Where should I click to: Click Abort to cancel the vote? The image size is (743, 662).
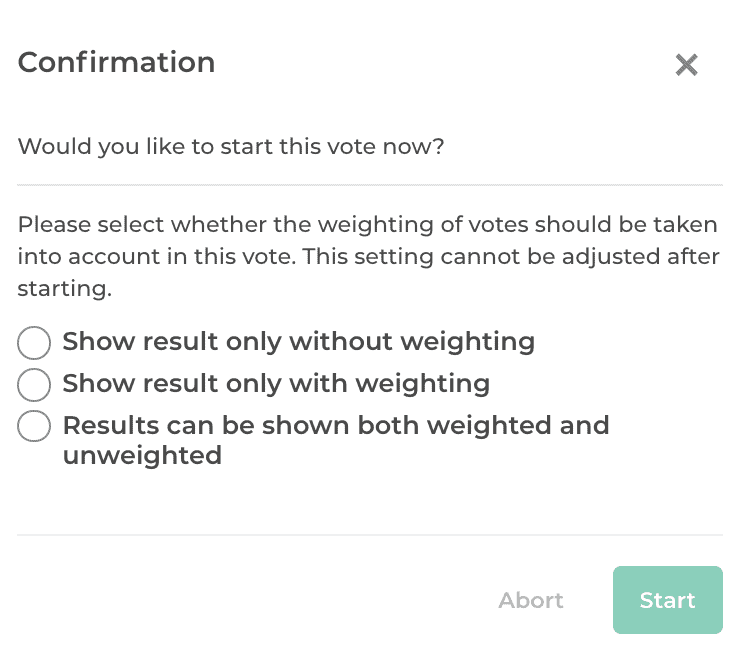point(531,600)
